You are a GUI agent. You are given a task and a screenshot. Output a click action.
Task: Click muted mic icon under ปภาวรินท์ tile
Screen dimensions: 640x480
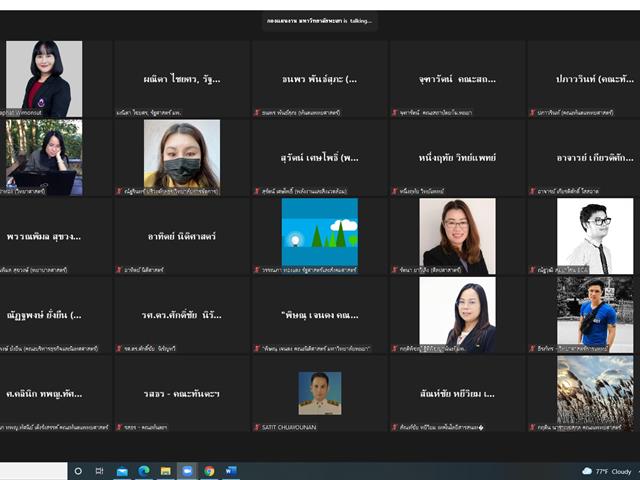[x=533, y=112]
